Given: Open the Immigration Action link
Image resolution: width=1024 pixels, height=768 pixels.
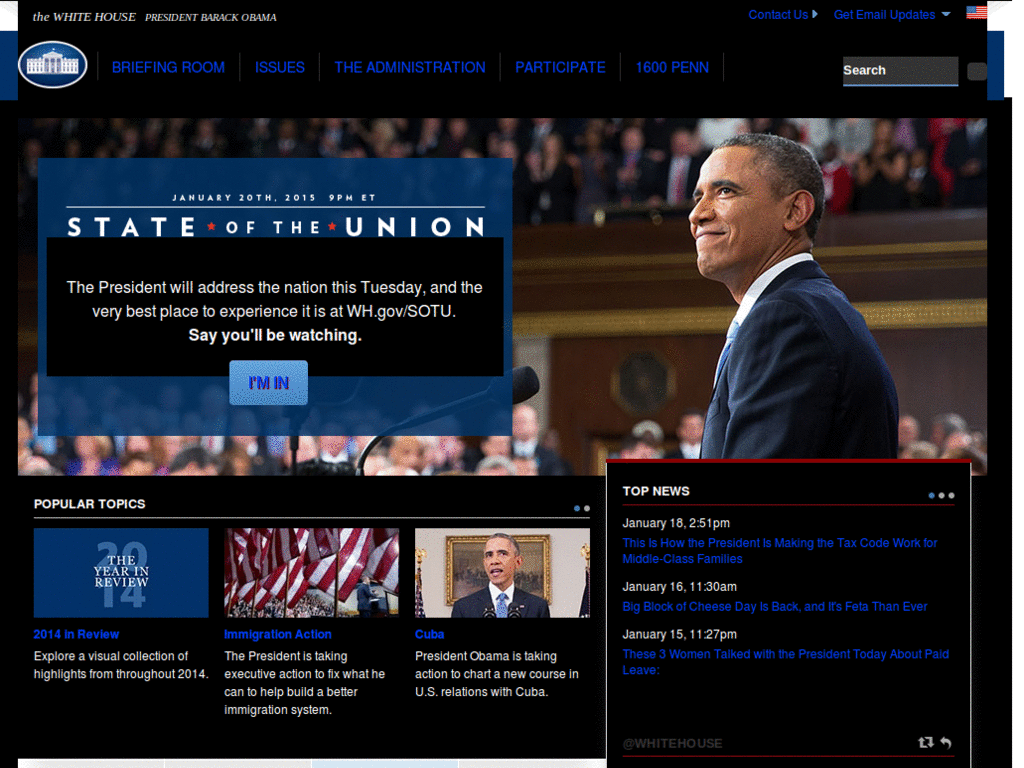Looking at the screenshot, I should pyautogui.click(x=278, y=634).
